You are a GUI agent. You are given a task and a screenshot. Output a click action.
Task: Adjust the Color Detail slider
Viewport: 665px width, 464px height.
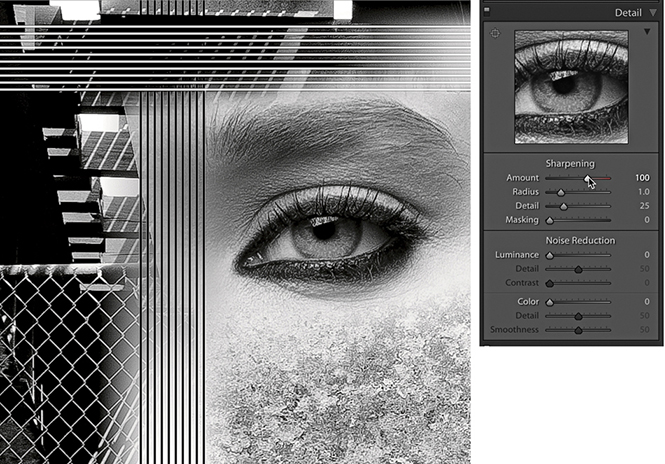(578, 316)
